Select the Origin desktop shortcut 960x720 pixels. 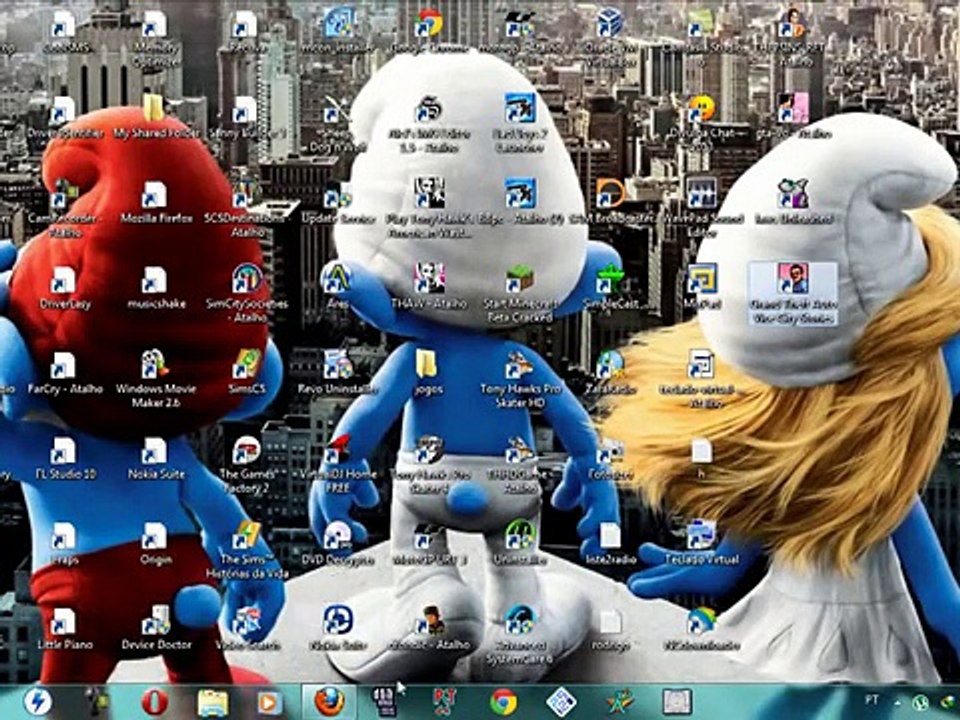(156, 544)
